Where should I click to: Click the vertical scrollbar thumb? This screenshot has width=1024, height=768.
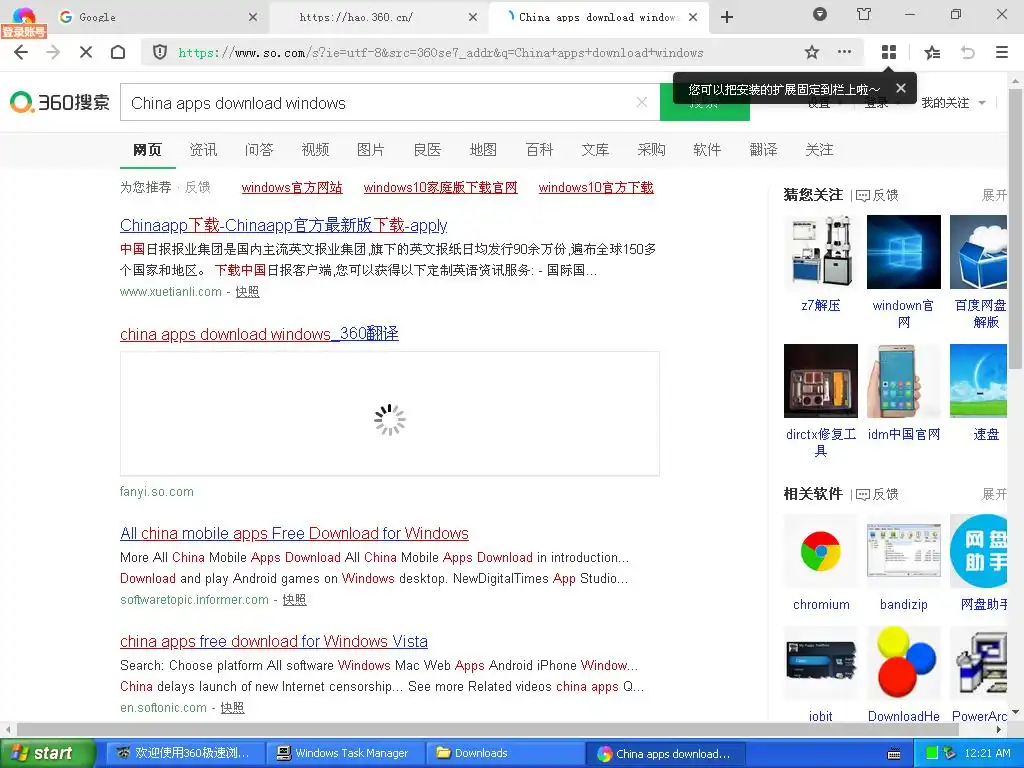(1016, 229)
